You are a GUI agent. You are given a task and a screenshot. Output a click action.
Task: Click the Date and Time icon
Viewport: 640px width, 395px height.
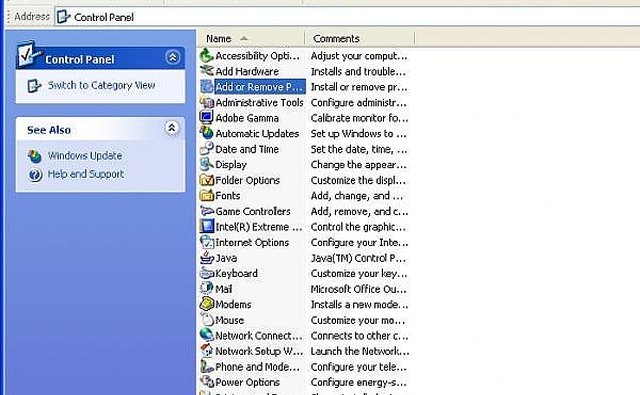pos(207,149)
